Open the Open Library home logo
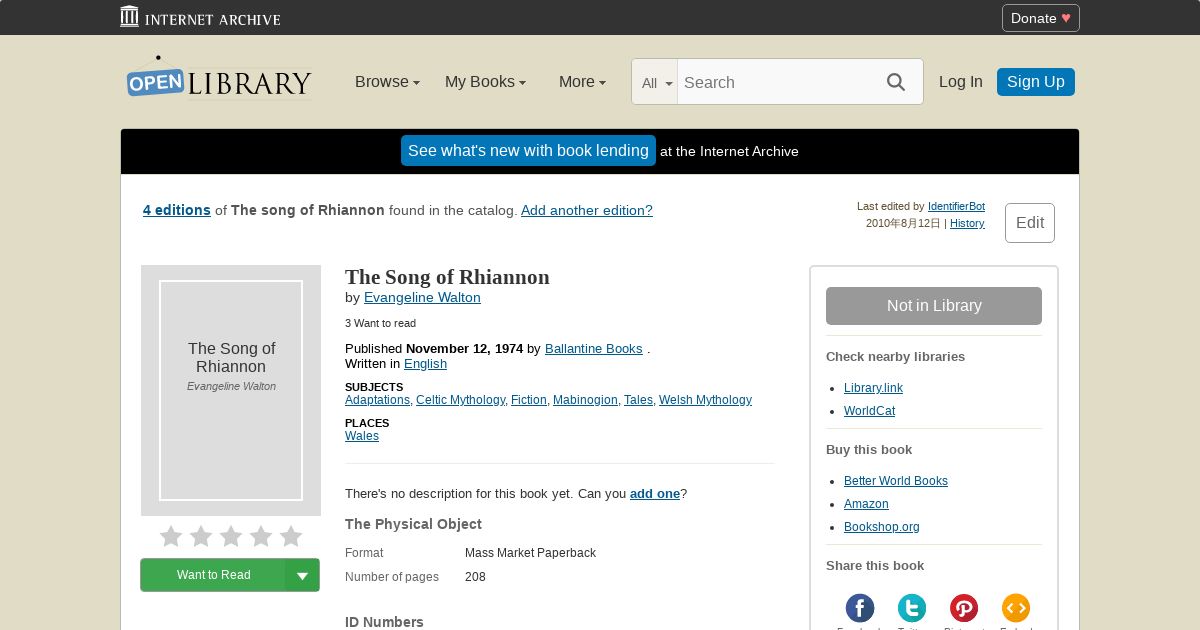 [219, 78]
